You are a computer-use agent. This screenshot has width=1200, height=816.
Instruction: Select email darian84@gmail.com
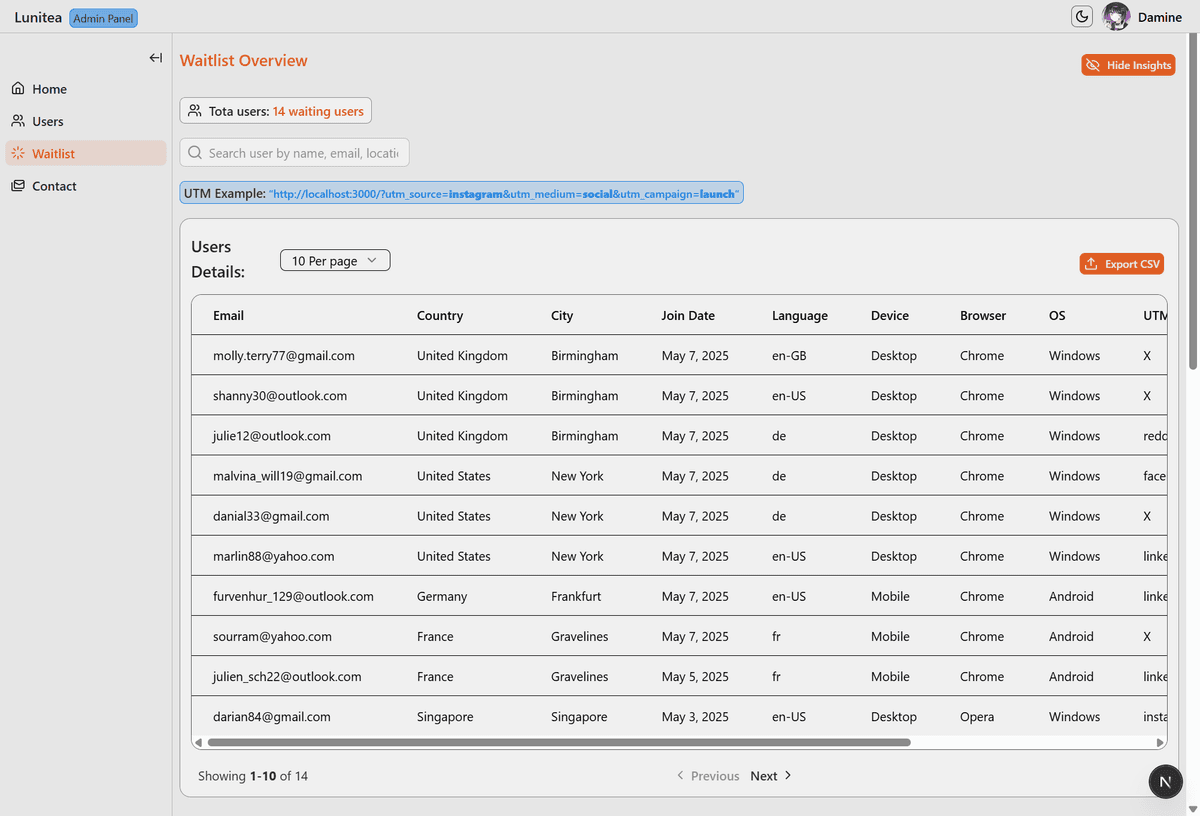[x=272, y=716]
